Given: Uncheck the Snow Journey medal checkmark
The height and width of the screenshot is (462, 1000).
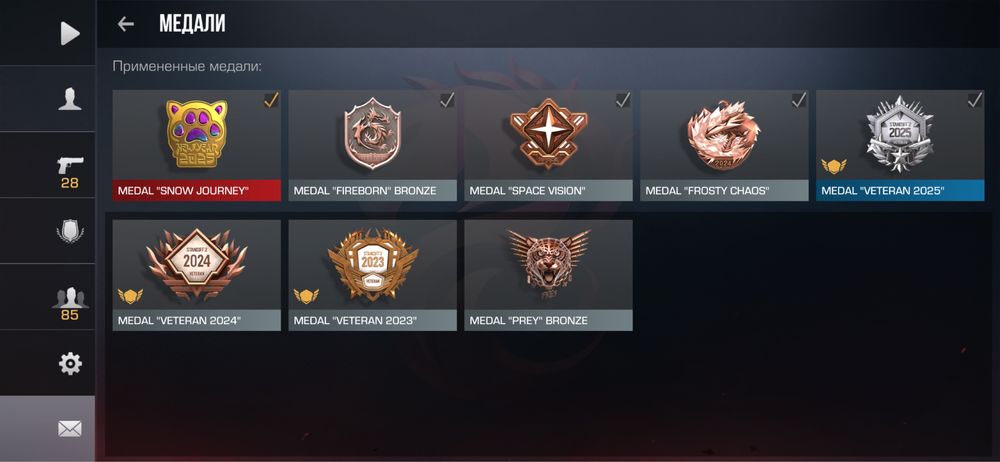Looking at the screenshot, I should pyautogui.click(x=271, y=100).
